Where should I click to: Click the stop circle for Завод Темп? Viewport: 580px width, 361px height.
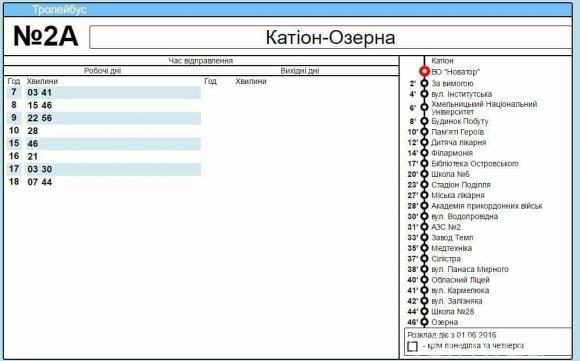[424, 237]
